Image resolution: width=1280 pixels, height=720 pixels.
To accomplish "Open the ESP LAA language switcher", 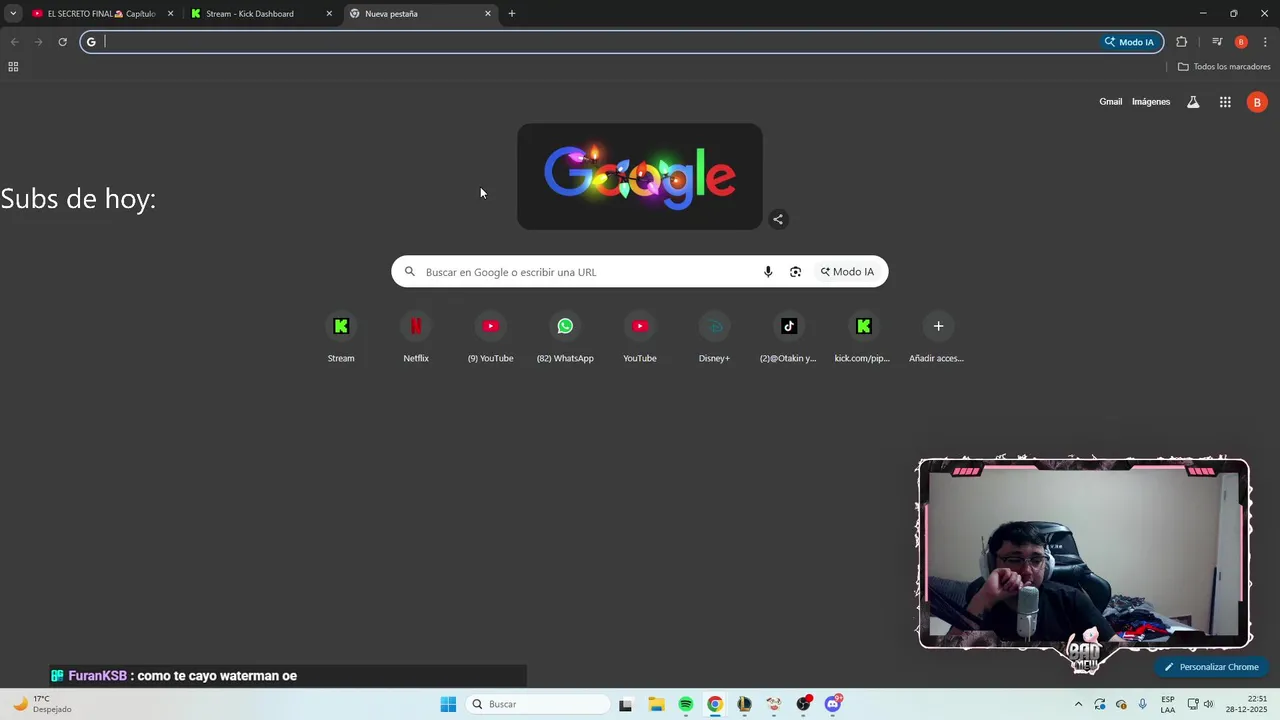I will coord(1168,704).
